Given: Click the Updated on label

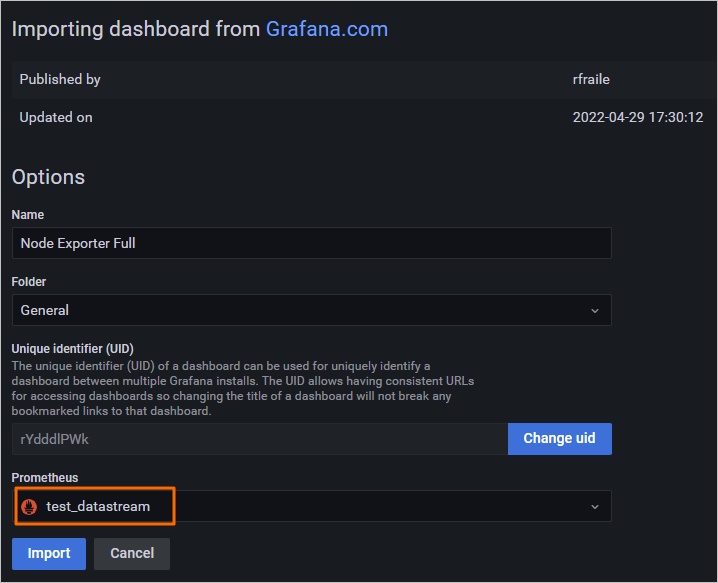Looking at the screenshot, I should point(56,118).
